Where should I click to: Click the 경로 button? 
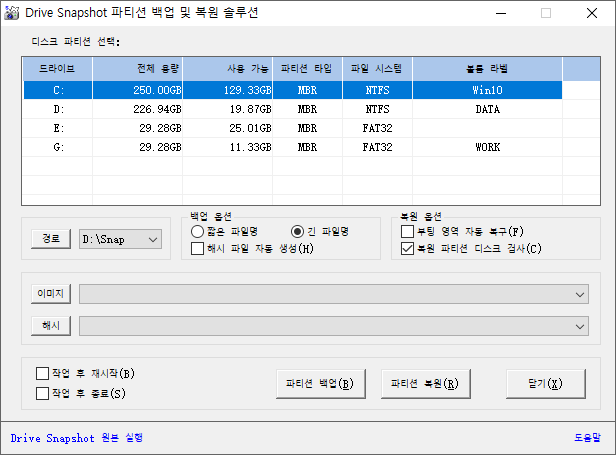(51, 239)
